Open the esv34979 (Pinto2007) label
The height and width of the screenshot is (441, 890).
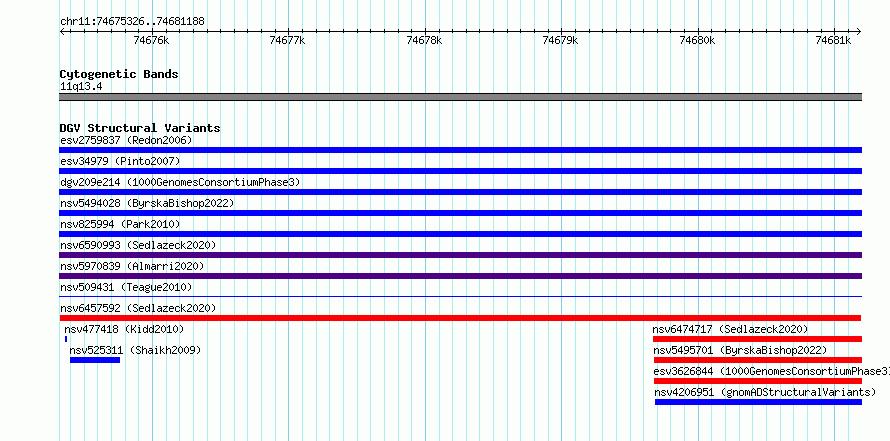pos(120,161)
